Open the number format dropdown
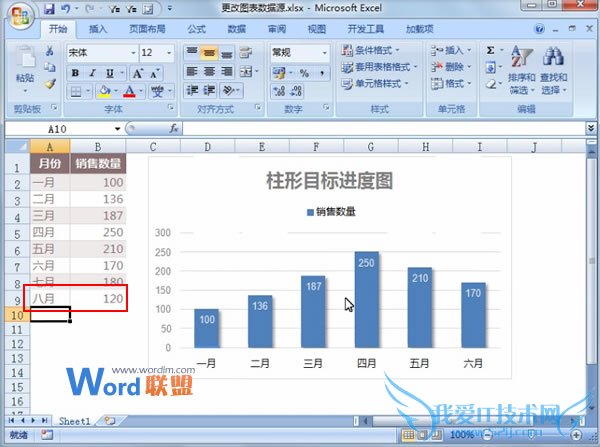Image resolution: width=600 pixels, height=447 pixels. [324, 53]
